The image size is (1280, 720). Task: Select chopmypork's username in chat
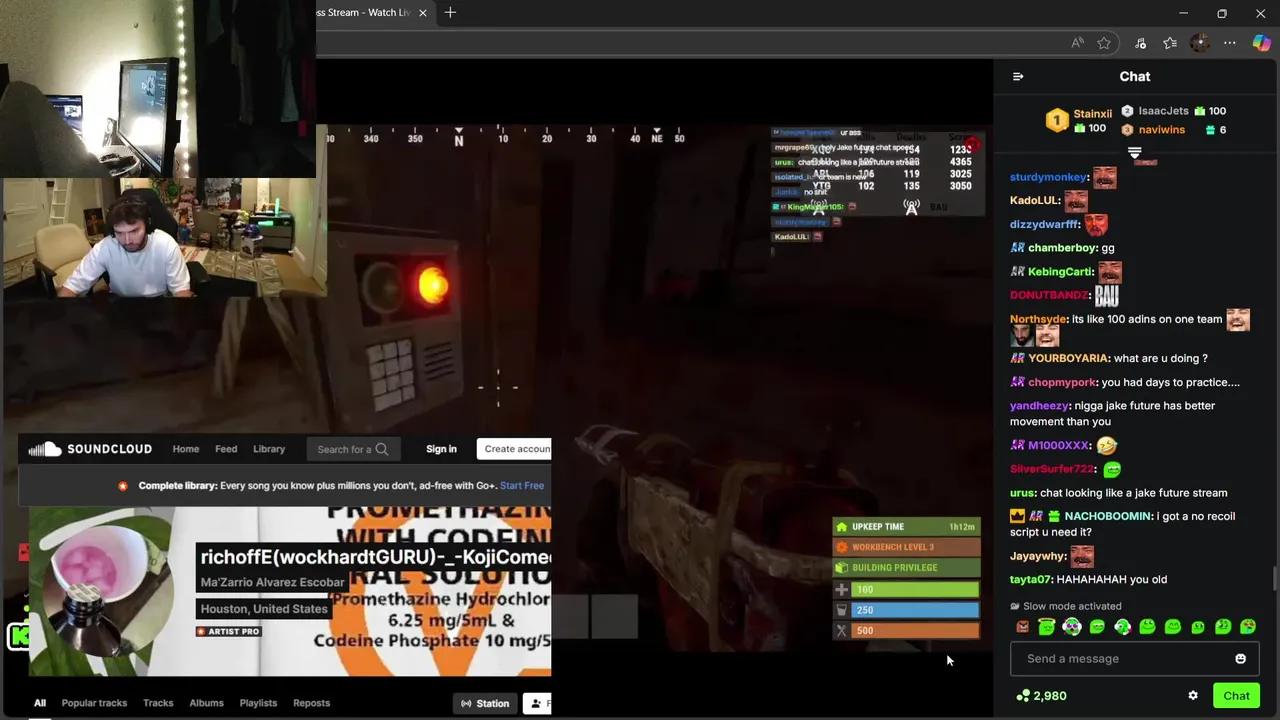1062,382
